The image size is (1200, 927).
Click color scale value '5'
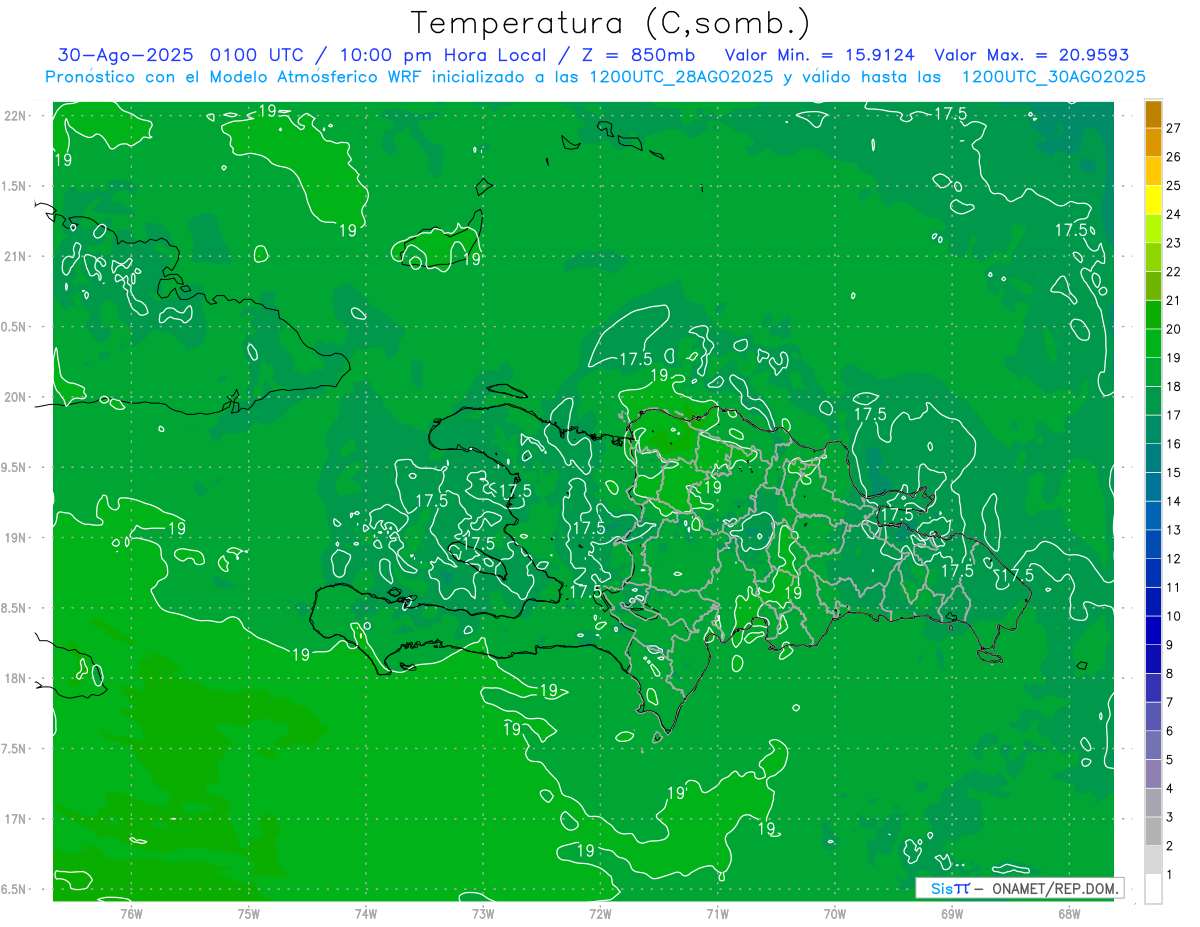(1169, 759)
